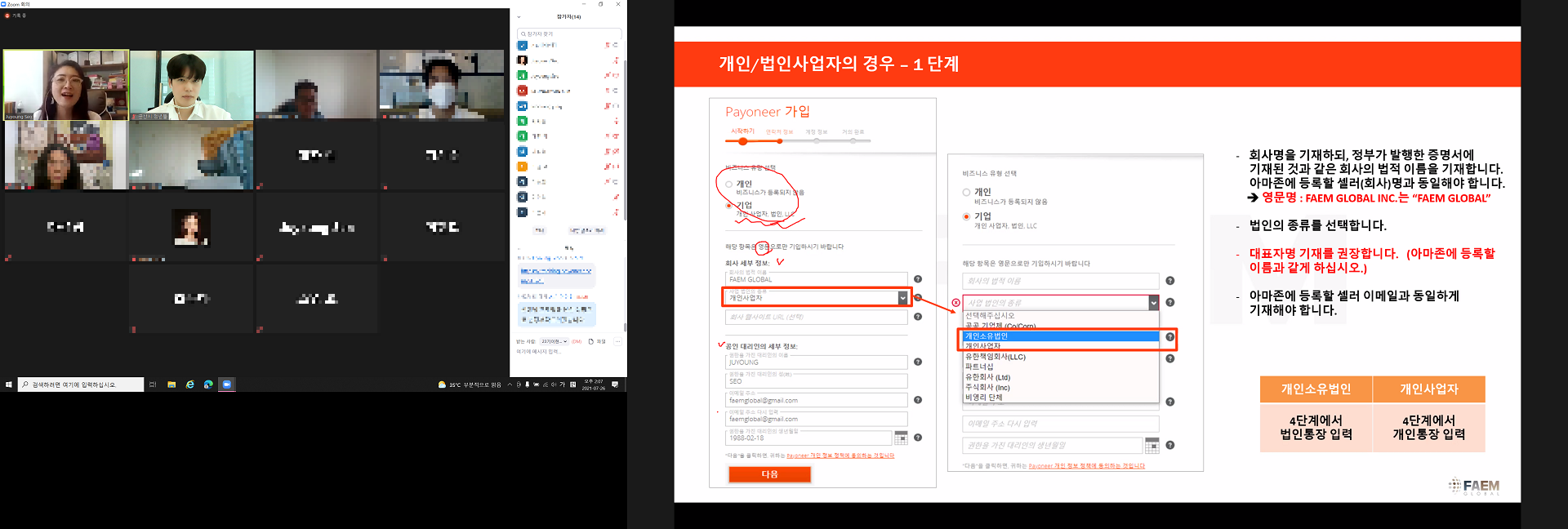The image size is (1568, 529).
Task: Choose 선택해주십시오 from the dropdown list
Action: (1061, 315)
